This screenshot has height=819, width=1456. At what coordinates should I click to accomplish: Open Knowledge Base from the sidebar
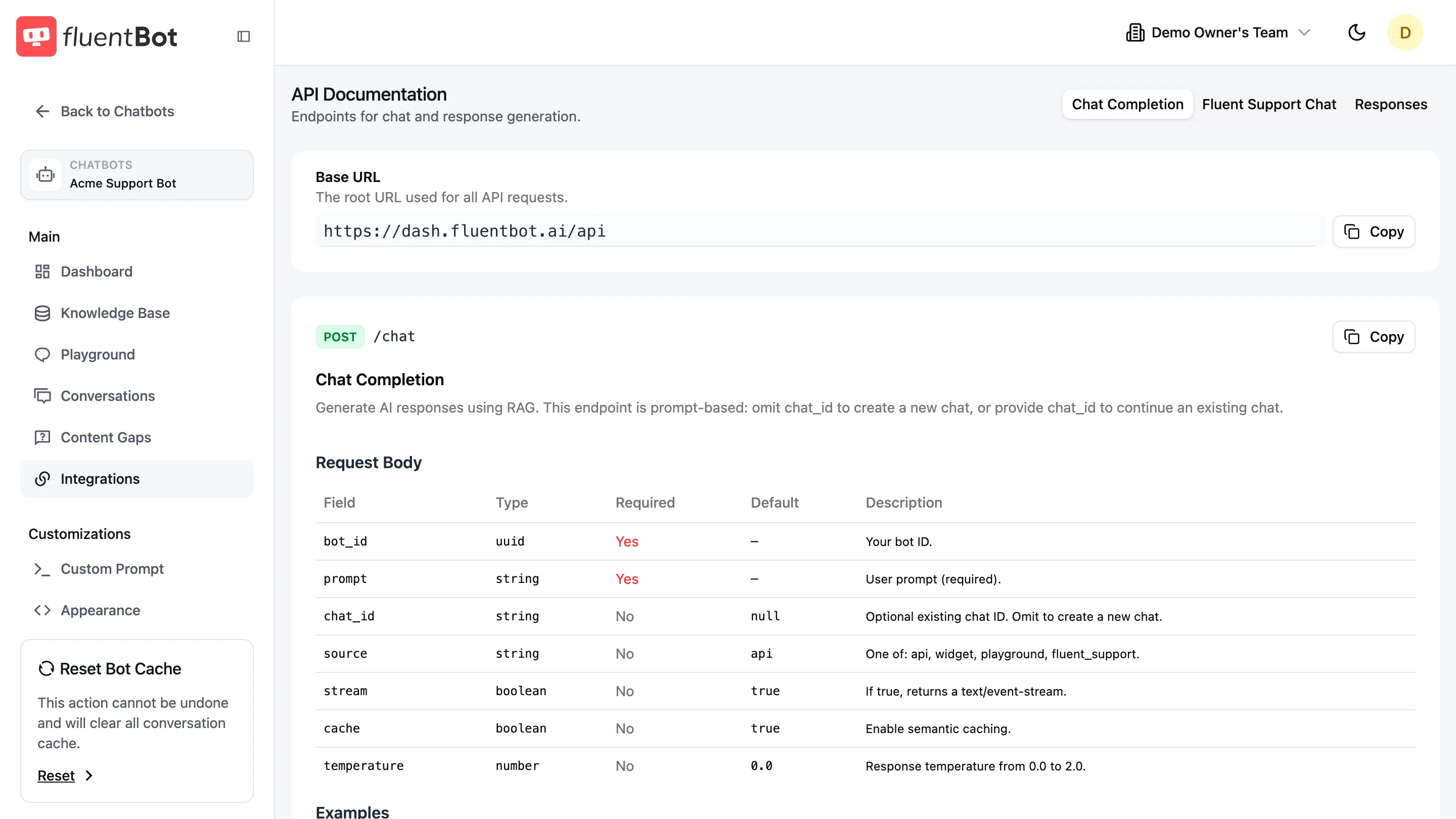[137, 313]
